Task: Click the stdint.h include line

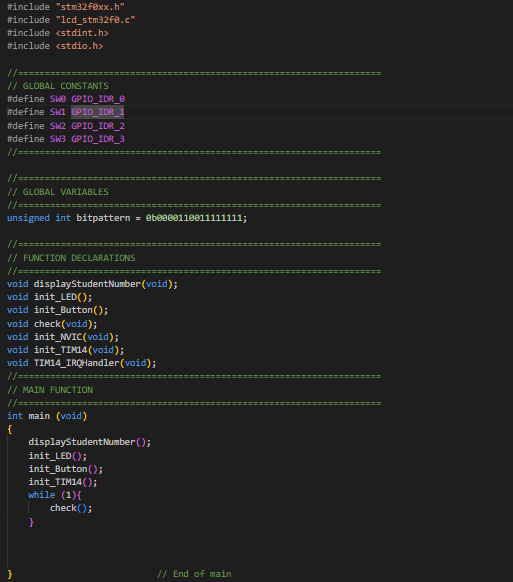Action: click(58, 33)
